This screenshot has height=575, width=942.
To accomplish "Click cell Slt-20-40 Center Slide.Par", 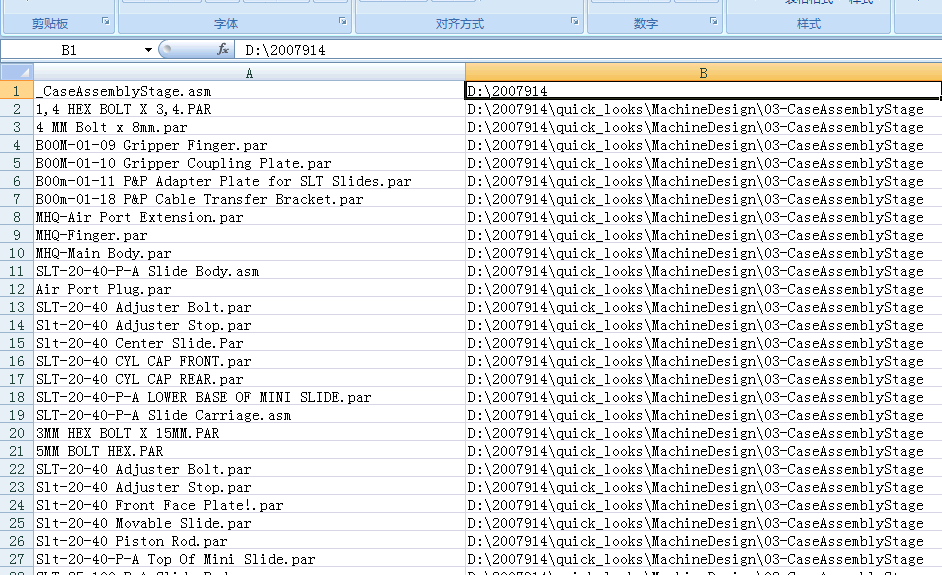I will coord(249,343).
